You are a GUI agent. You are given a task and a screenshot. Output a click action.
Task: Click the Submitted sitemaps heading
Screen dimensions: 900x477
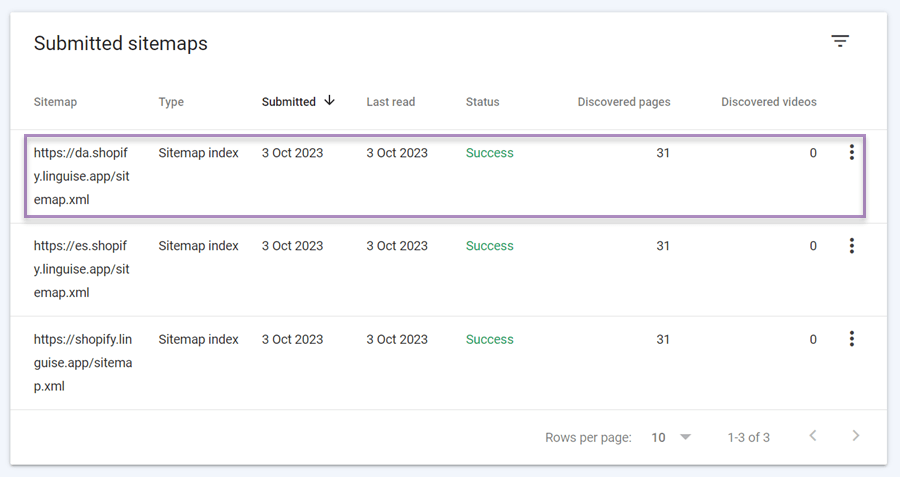tap(121, 44)
